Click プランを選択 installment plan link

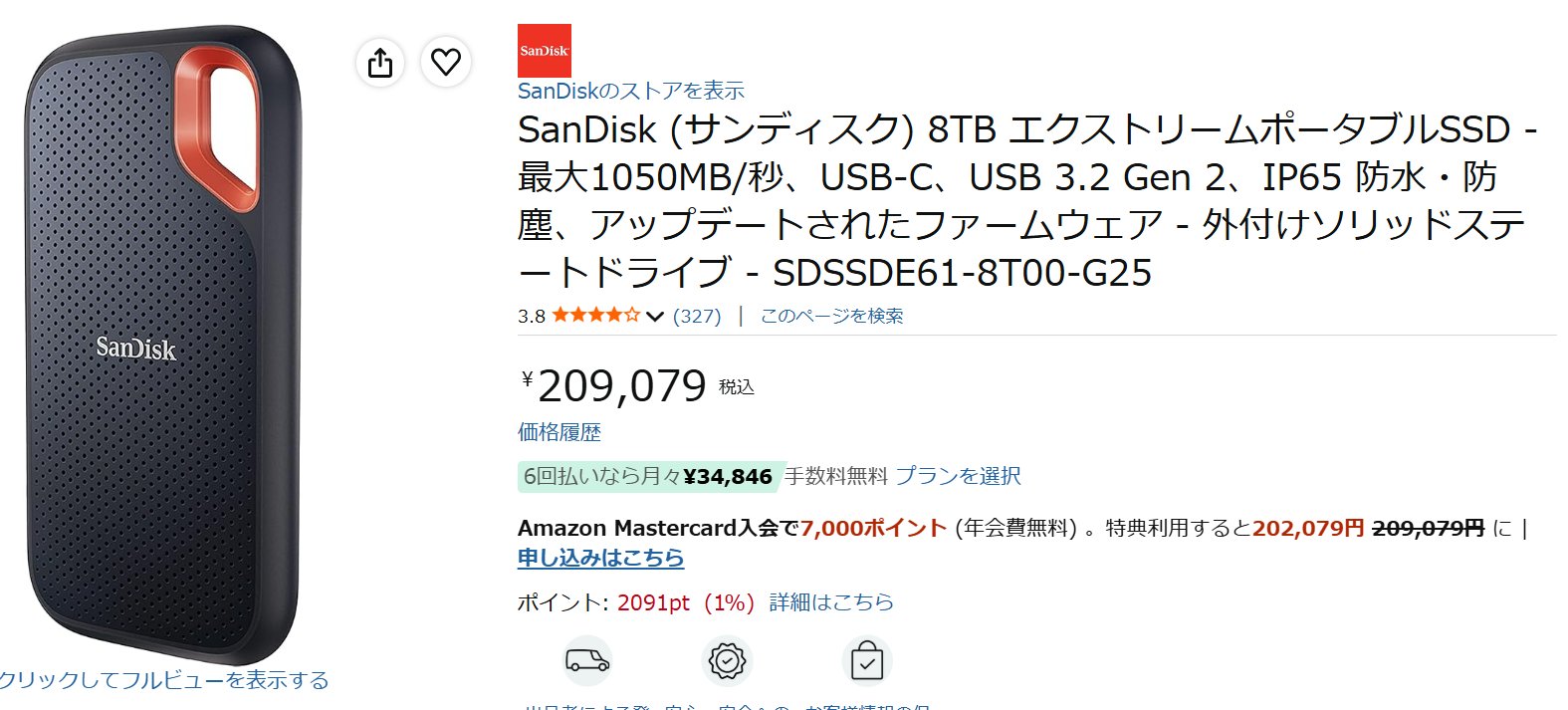pyautogui.click(x=958, y=476)
